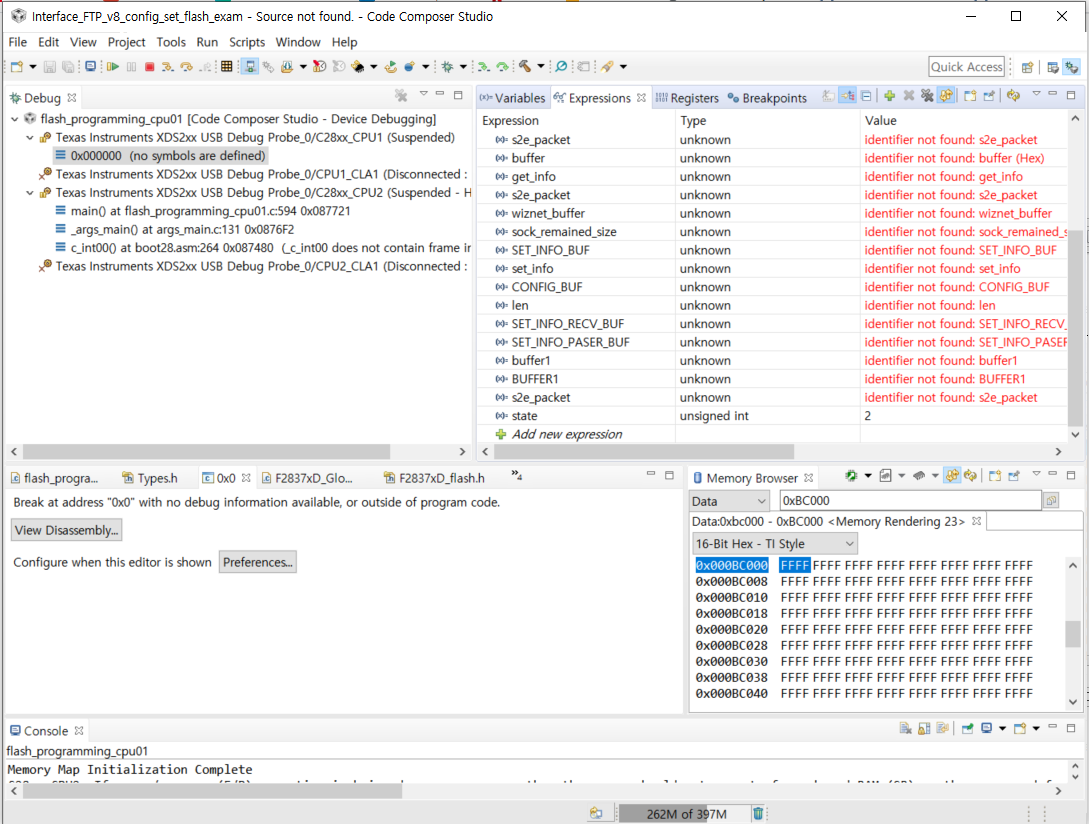Toggle continuous refresh in Memory Browser
Viewport: 1089px width, 824px height.
pyautogui.click(x=952, y=476)
